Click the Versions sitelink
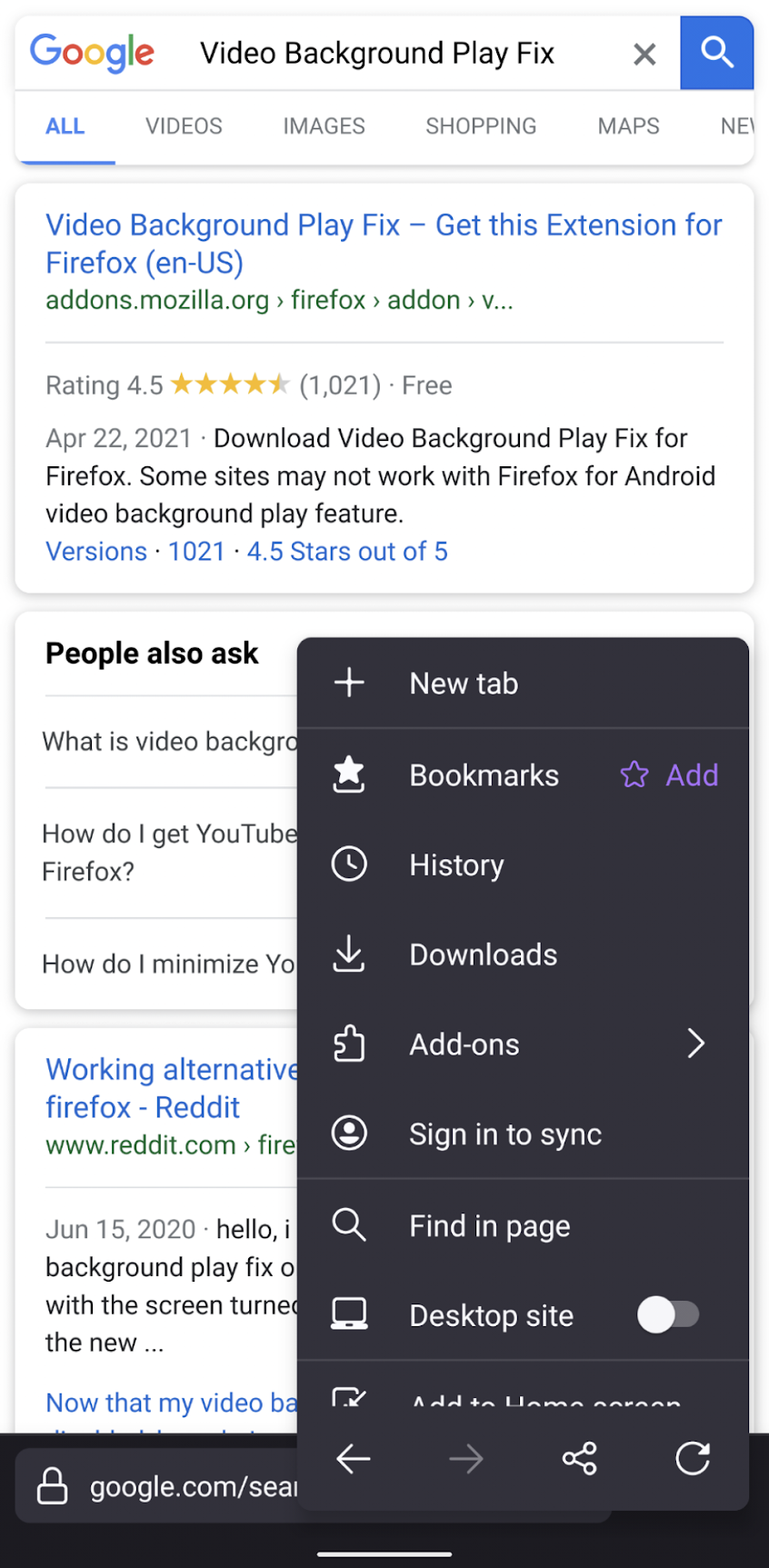The height and width of the screenshot is (1568, 769). (96, 552)
